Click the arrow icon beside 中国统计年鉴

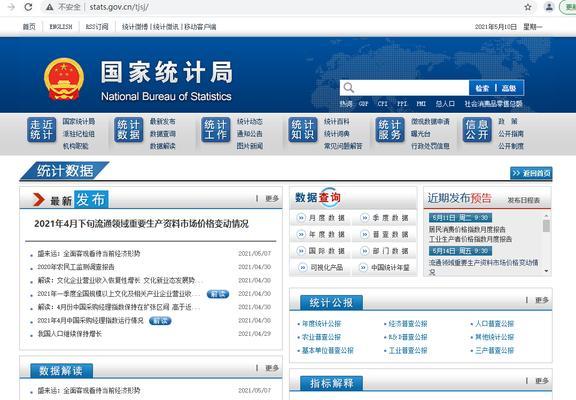(x=363, y=267)
